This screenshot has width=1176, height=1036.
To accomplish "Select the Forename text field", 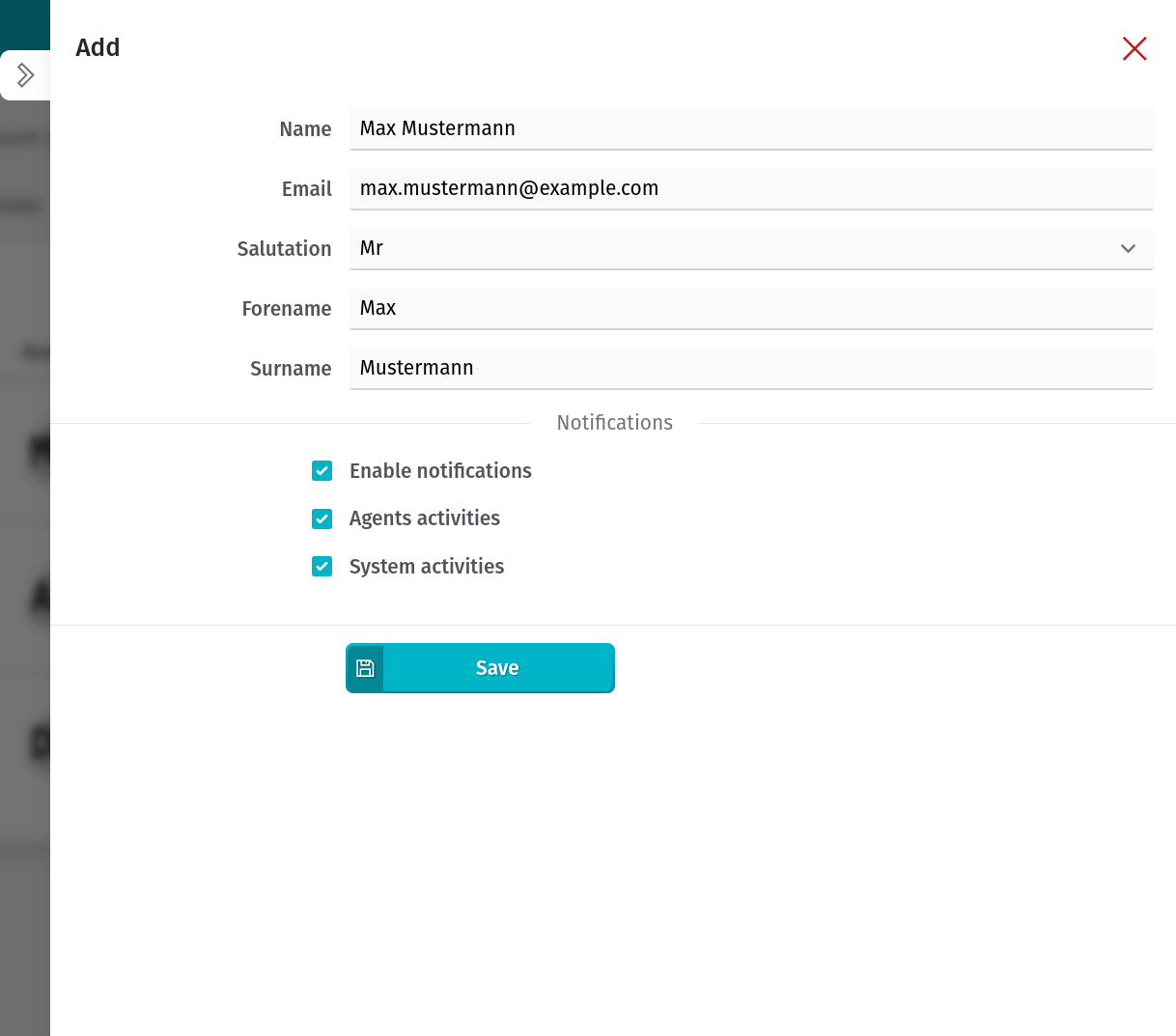I will coord(750,308).
